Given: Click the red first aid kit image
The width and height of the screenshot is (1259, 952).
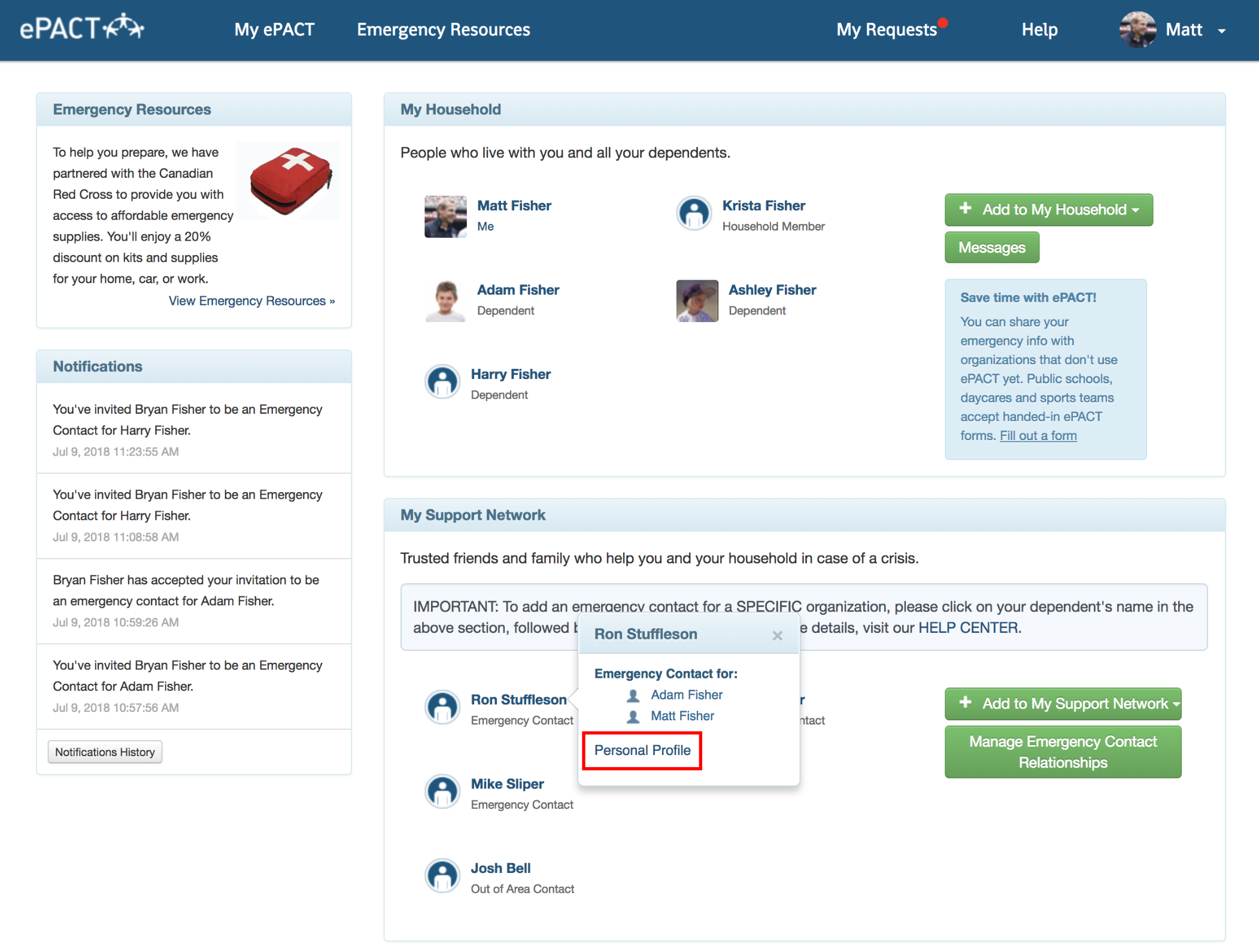Looking at the screenshot, I should (290, 181).
